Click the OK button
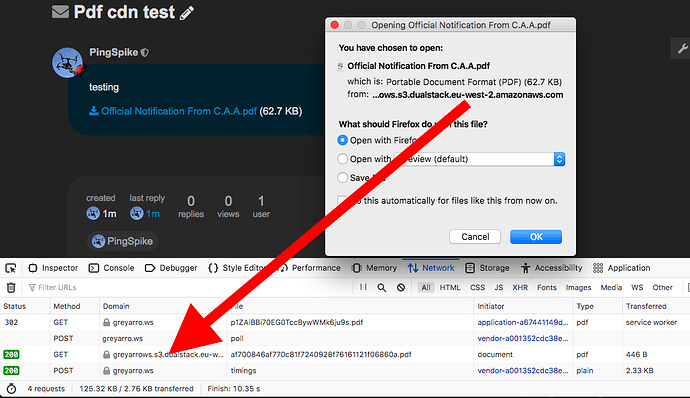This screenshot has width=690, height=398. [536, 237]
